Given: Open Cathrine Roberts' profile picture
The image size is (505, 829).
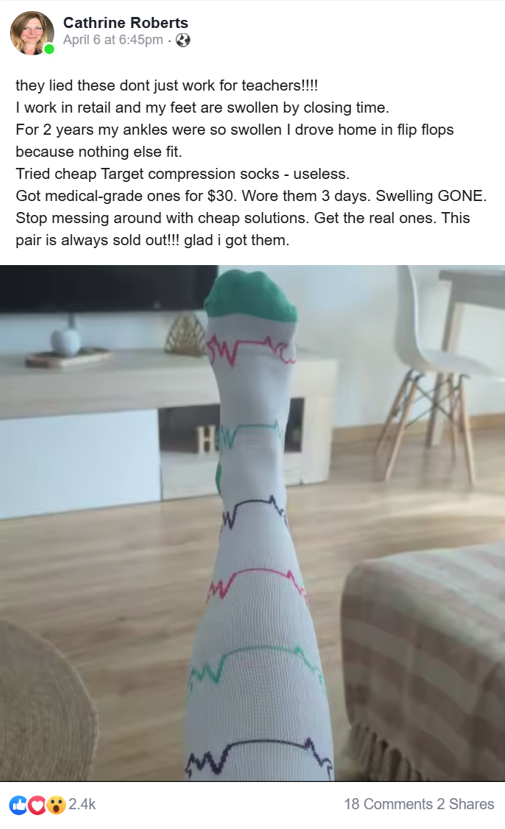Looking at the screenshot, I should 31,33.
